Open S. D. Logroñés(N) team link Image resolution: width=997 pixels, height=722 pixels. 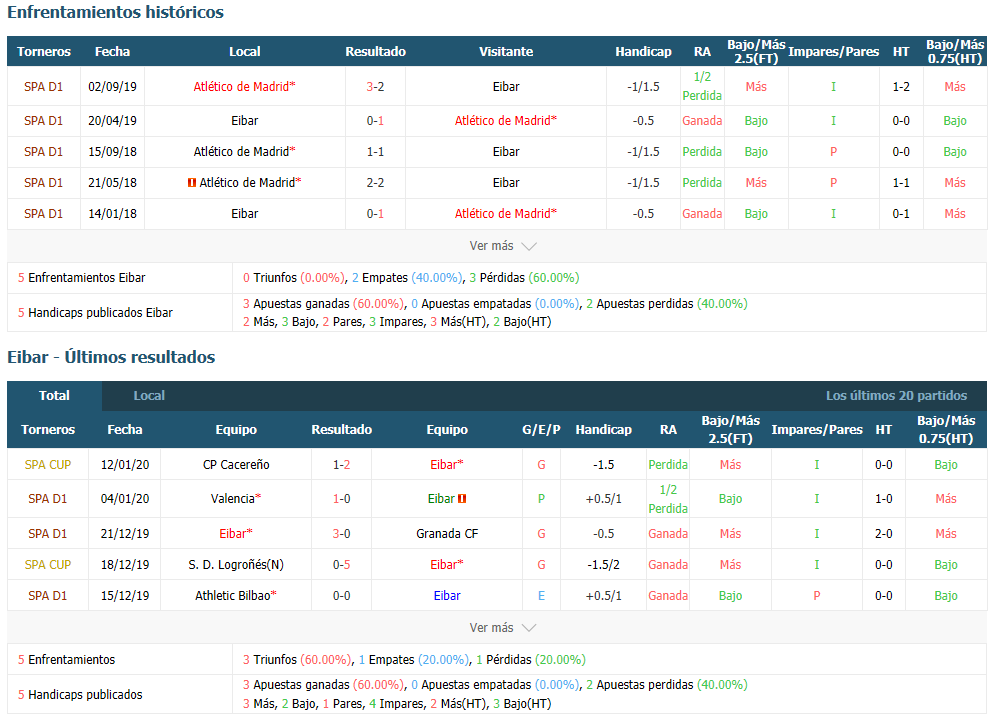(x=236, y=565)
